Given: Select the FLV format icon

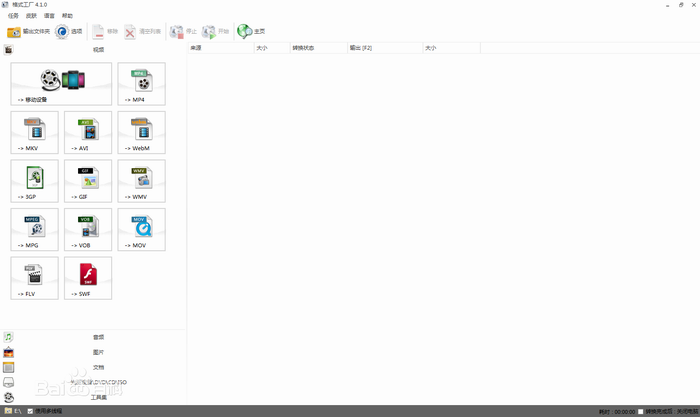Looking at the screenshot, I should 34,278.
